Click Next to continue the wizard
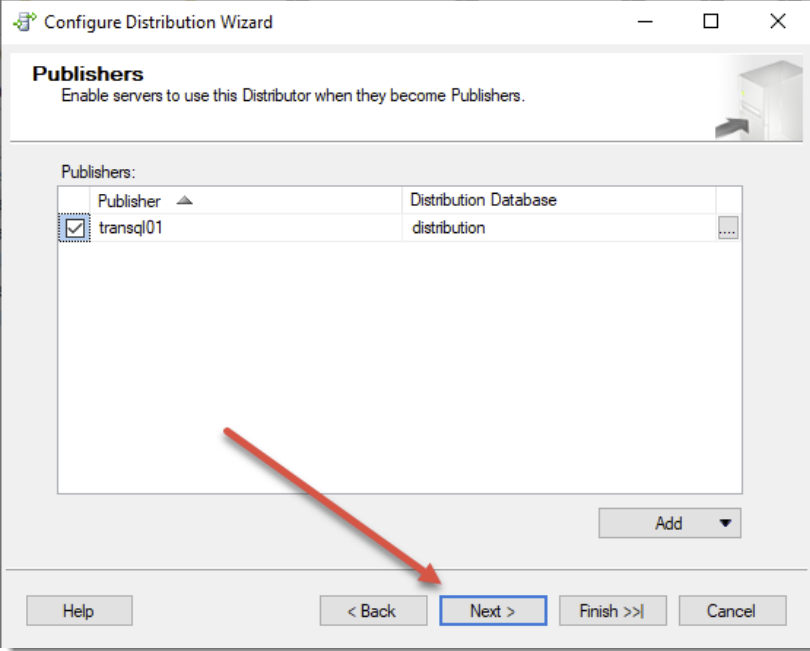 [493, 611]
